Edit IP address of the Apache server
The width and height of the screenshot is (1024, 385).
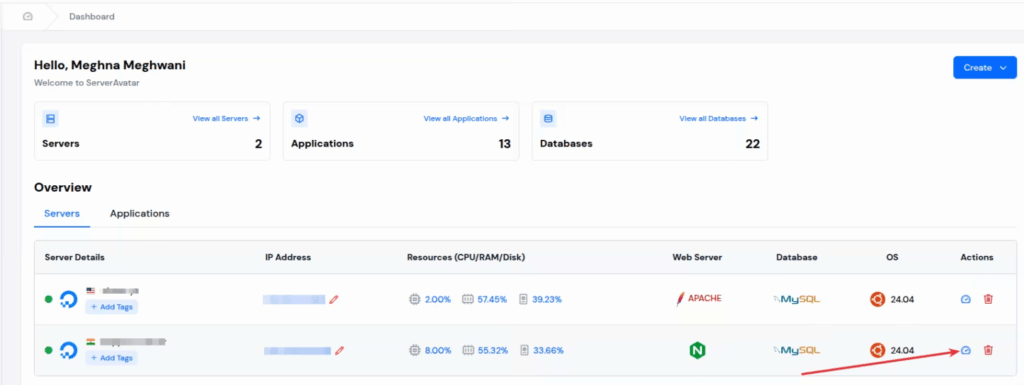click(334, 300)
